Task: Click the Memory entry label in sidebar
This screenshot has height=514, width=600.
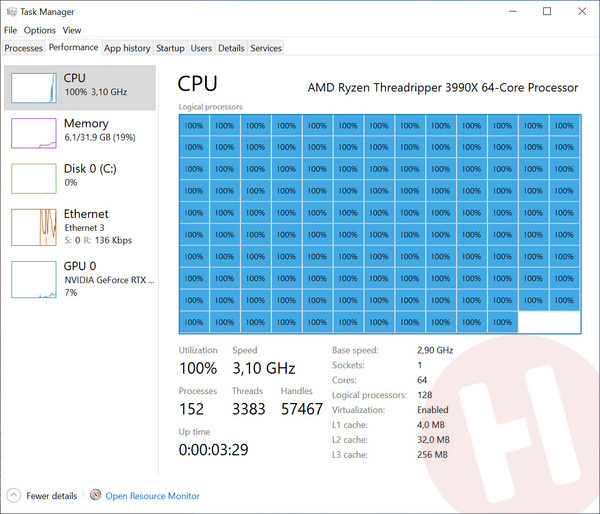Action: (x=86, y=124)
